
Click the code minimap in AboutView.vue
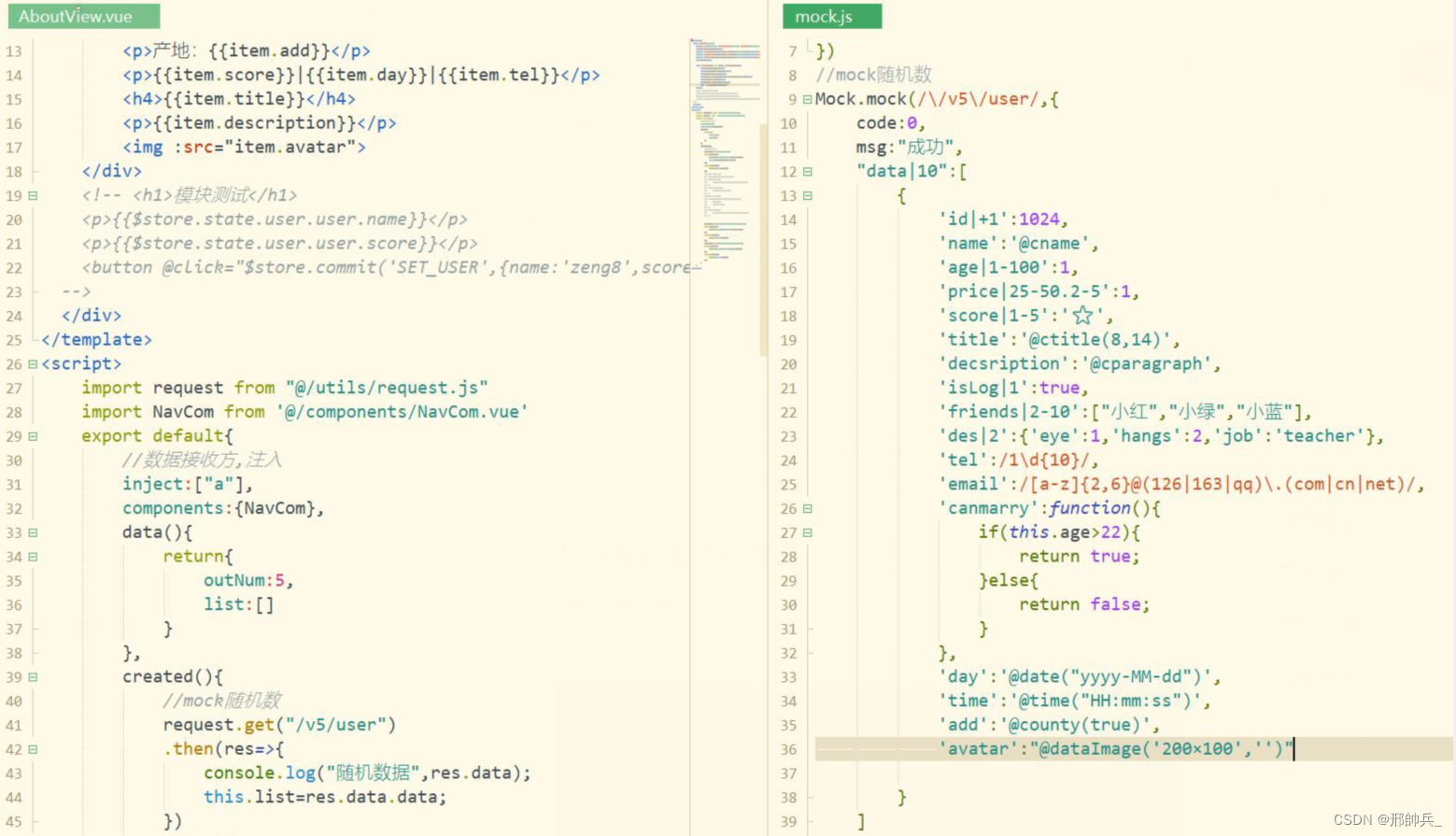click(x=724, y=149)
